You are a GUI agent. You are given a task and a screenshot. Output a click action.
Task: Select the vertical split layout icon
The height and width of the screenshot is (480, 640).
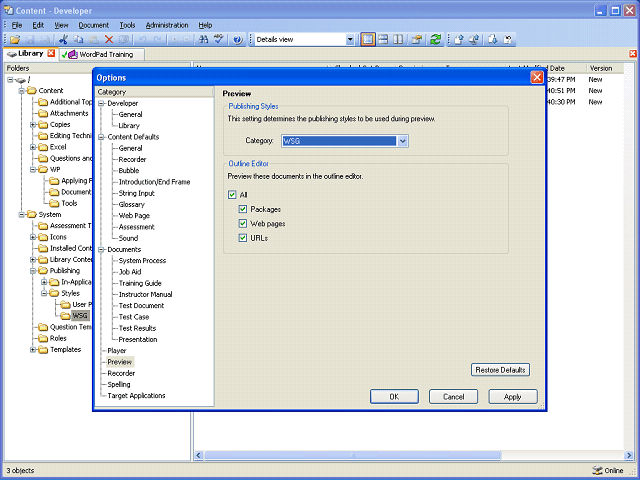[398, 40]
